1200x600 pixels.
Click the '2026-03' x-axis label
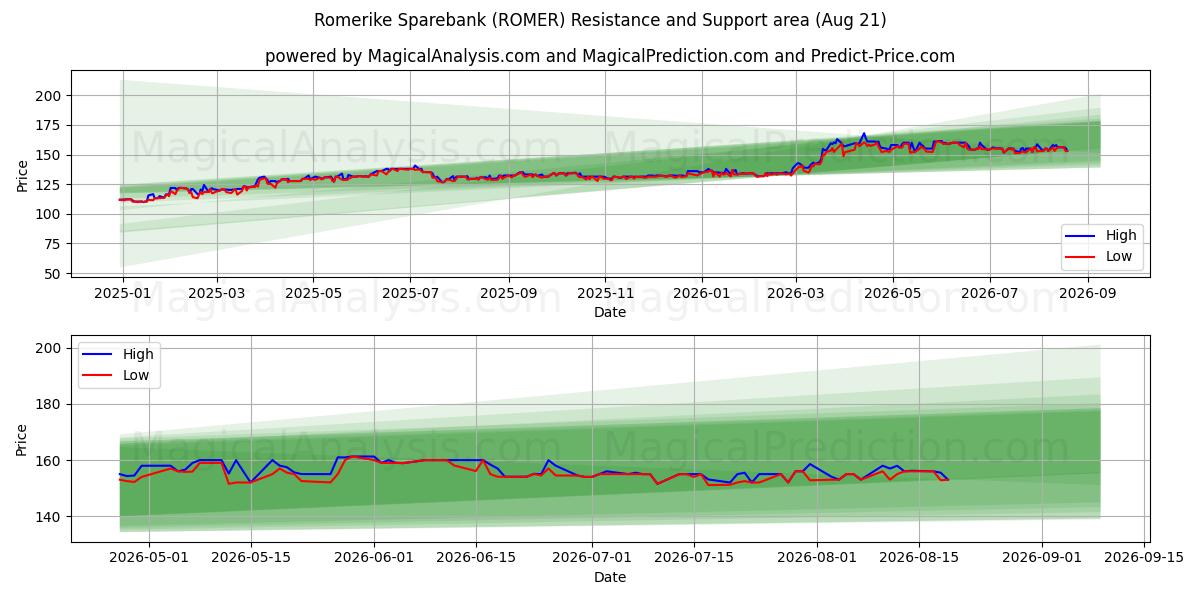click(x=795, y=294)
